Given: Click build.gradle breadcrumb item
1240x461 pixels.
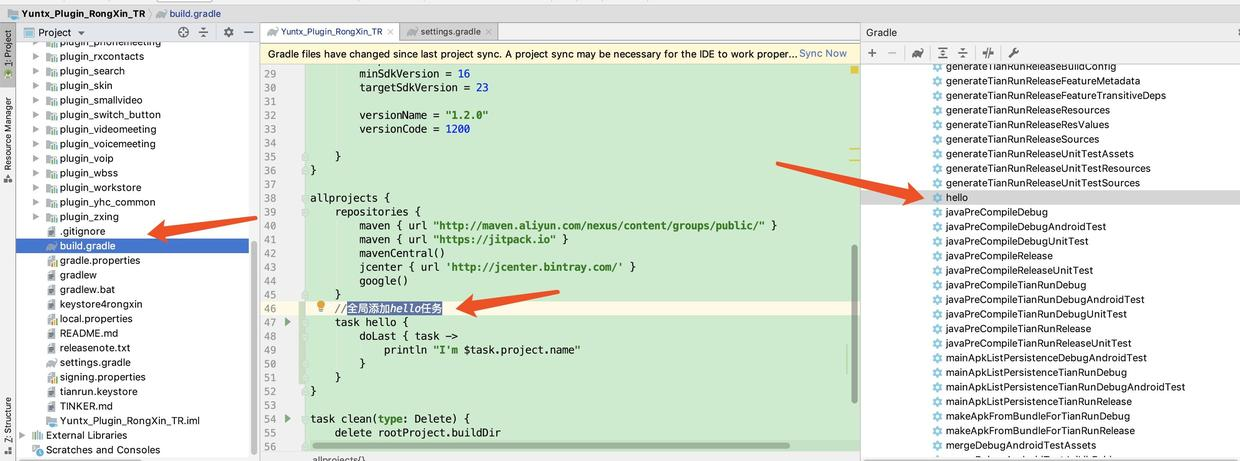Looking at the screenshot, I should [x=196, y=14].
